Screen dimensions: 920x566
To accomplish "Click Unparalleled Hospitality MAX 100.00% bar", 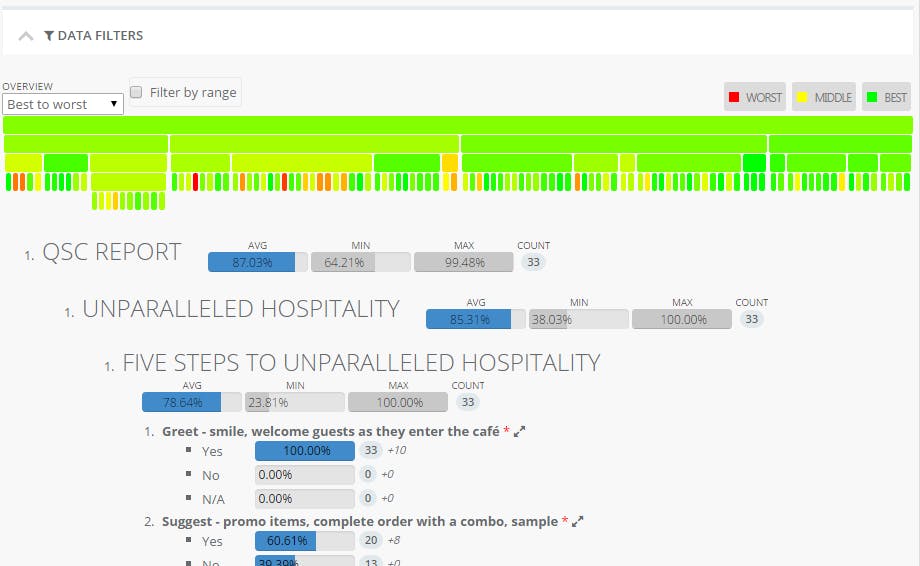I will coord(682,319).
